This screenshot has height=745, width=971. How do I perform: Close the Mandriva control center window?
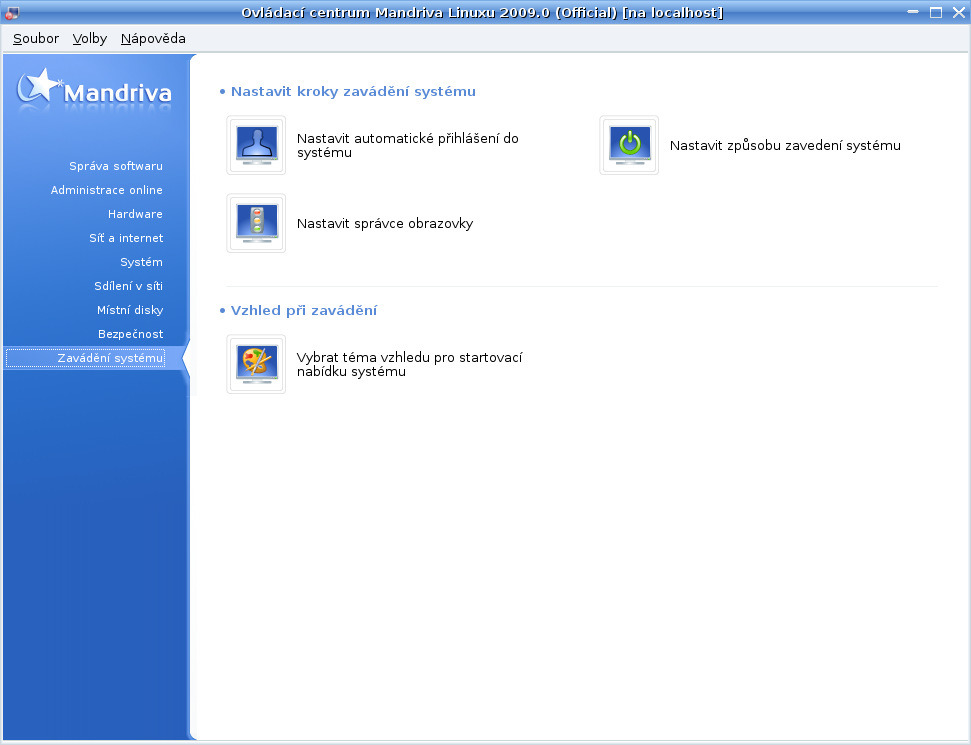click(x=959, y=12)
